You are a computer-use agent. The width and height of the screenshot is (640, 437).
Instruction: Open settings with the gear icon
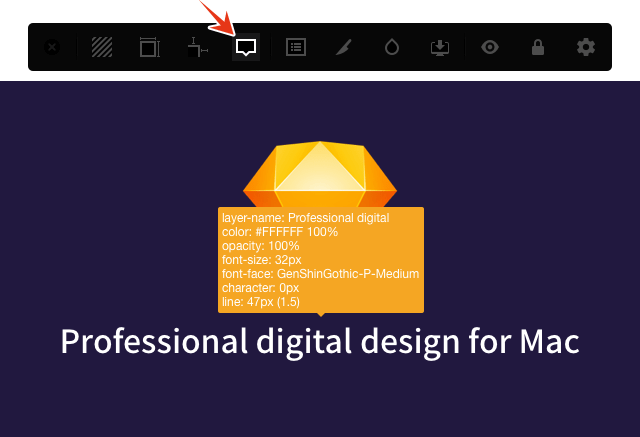pos(585,47)
